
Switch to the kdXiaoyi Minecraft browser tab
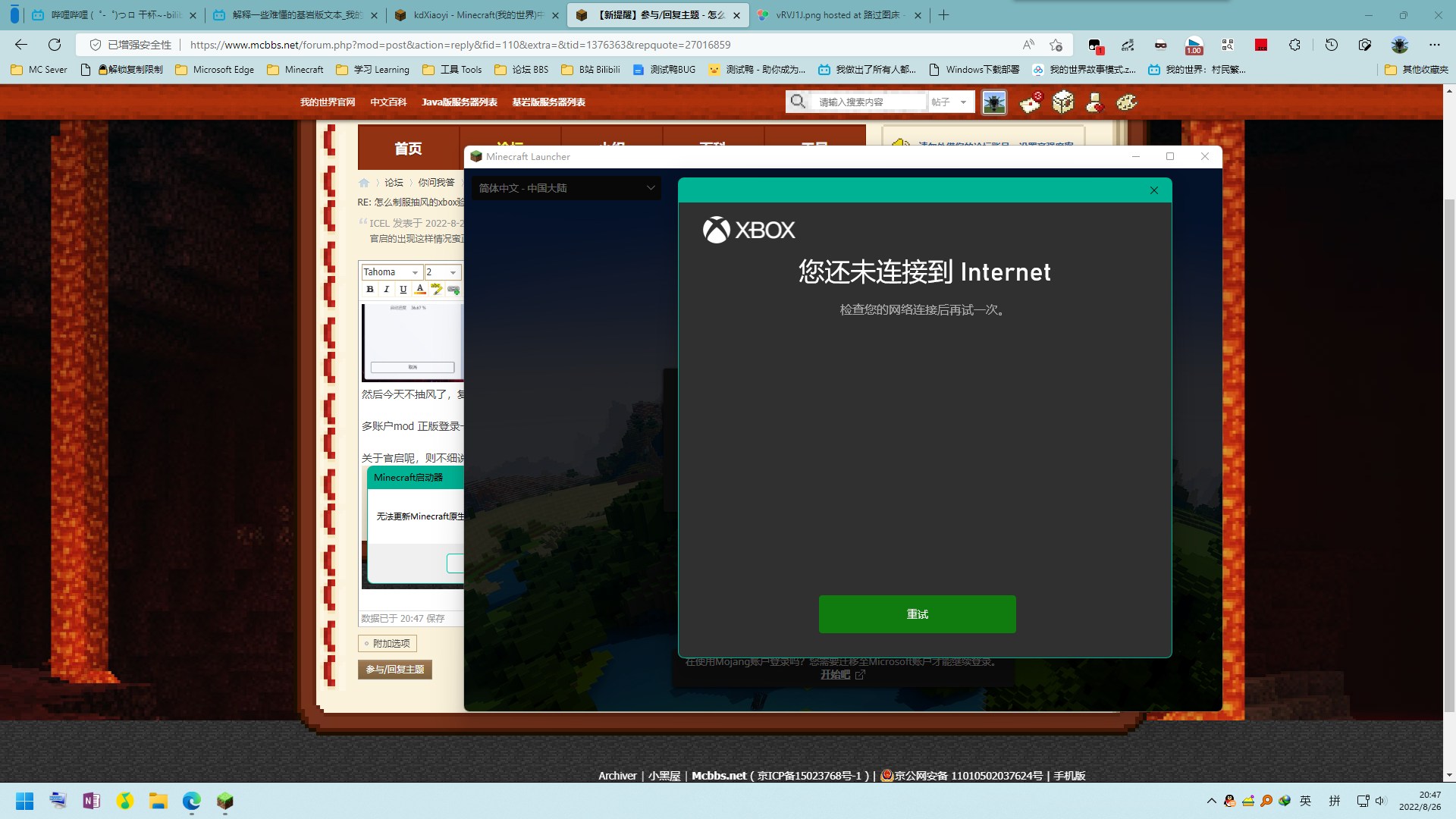[x=478, y=15]
